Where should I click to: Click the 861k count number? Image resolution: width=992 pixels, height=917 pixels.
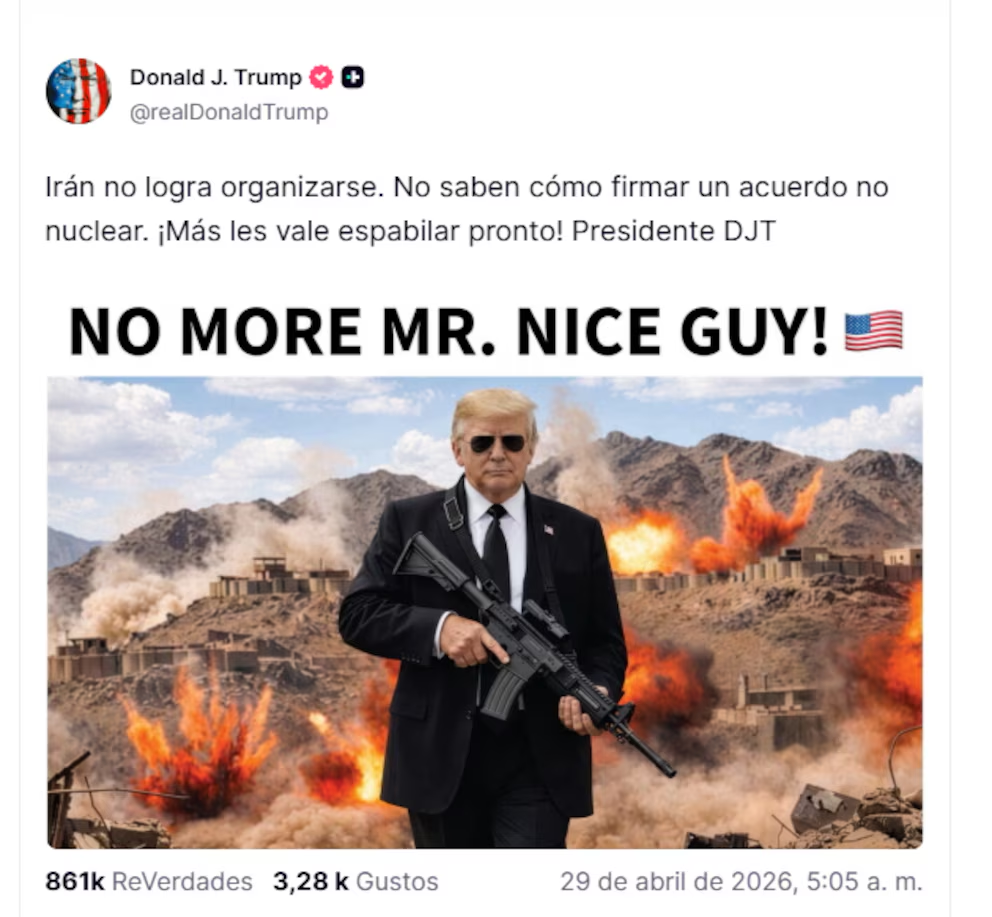click(75, 881)
